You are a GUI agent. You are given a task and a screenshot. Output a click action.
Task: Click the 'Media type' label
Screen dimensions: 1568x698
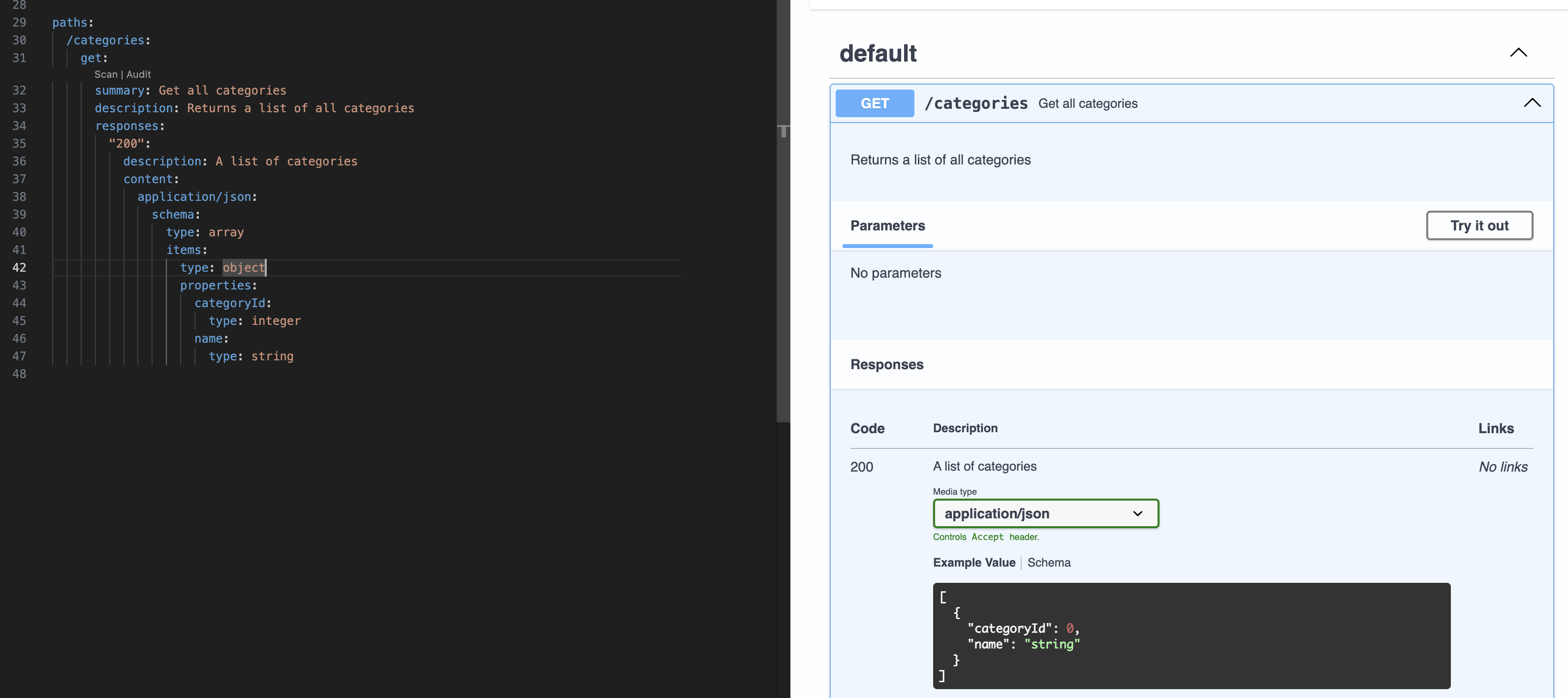954,492
